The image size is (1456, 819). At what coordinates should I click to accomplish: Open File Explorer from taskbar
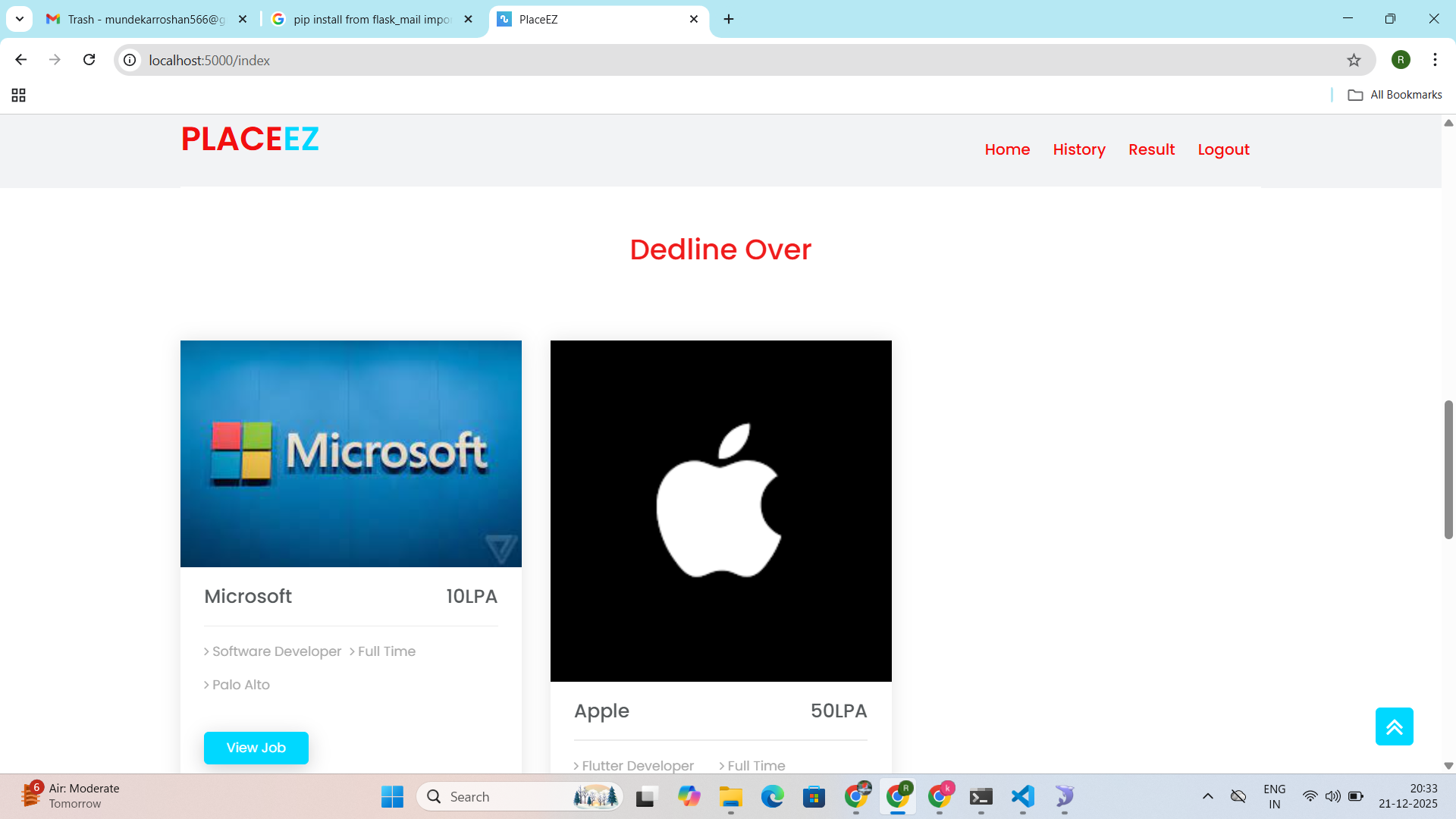(x=730, y=796)
